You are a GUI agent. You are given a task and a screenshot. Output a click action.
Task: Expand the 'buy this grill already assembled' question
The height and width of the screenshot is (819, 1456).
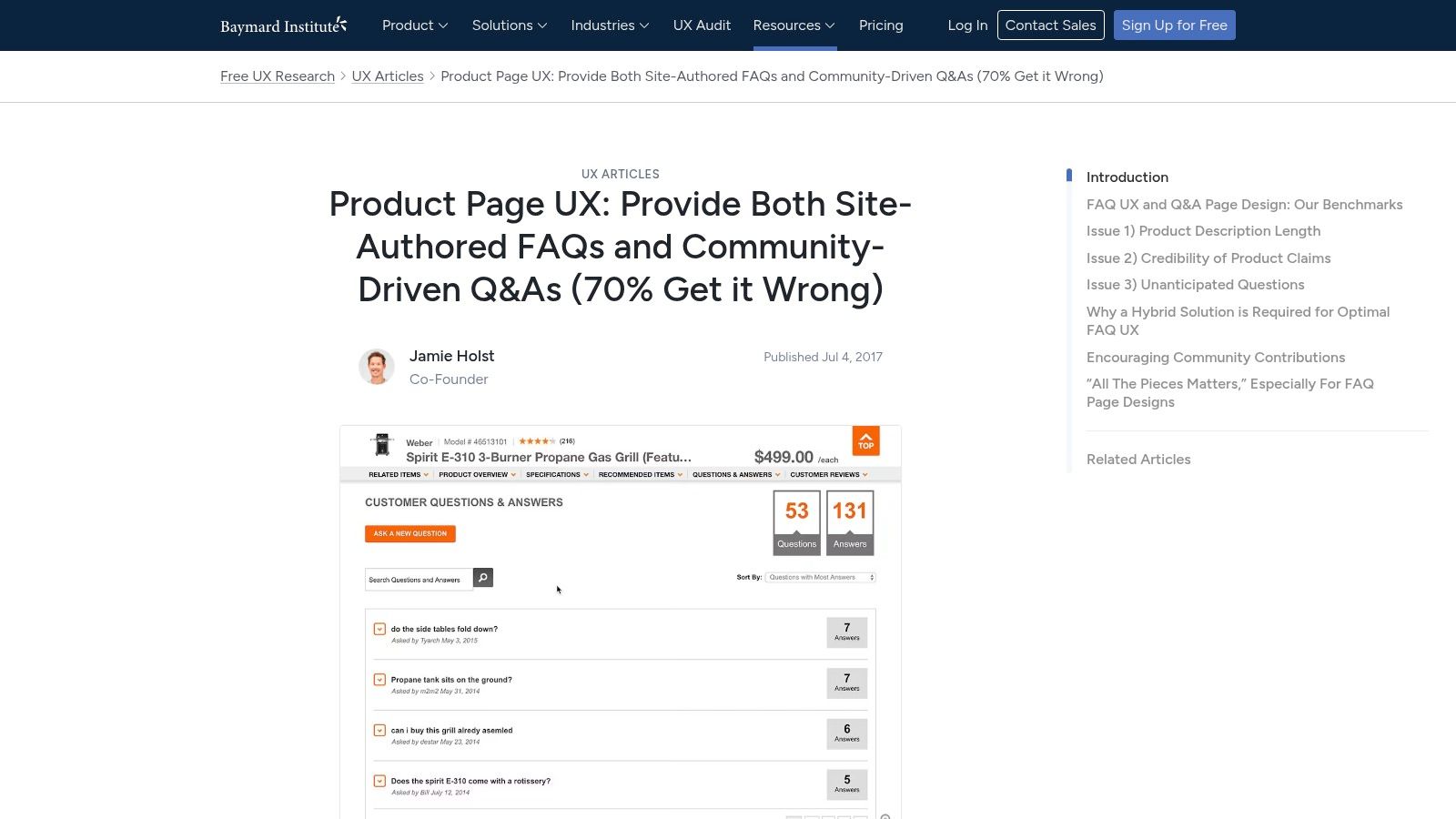[x=379, y=730]
